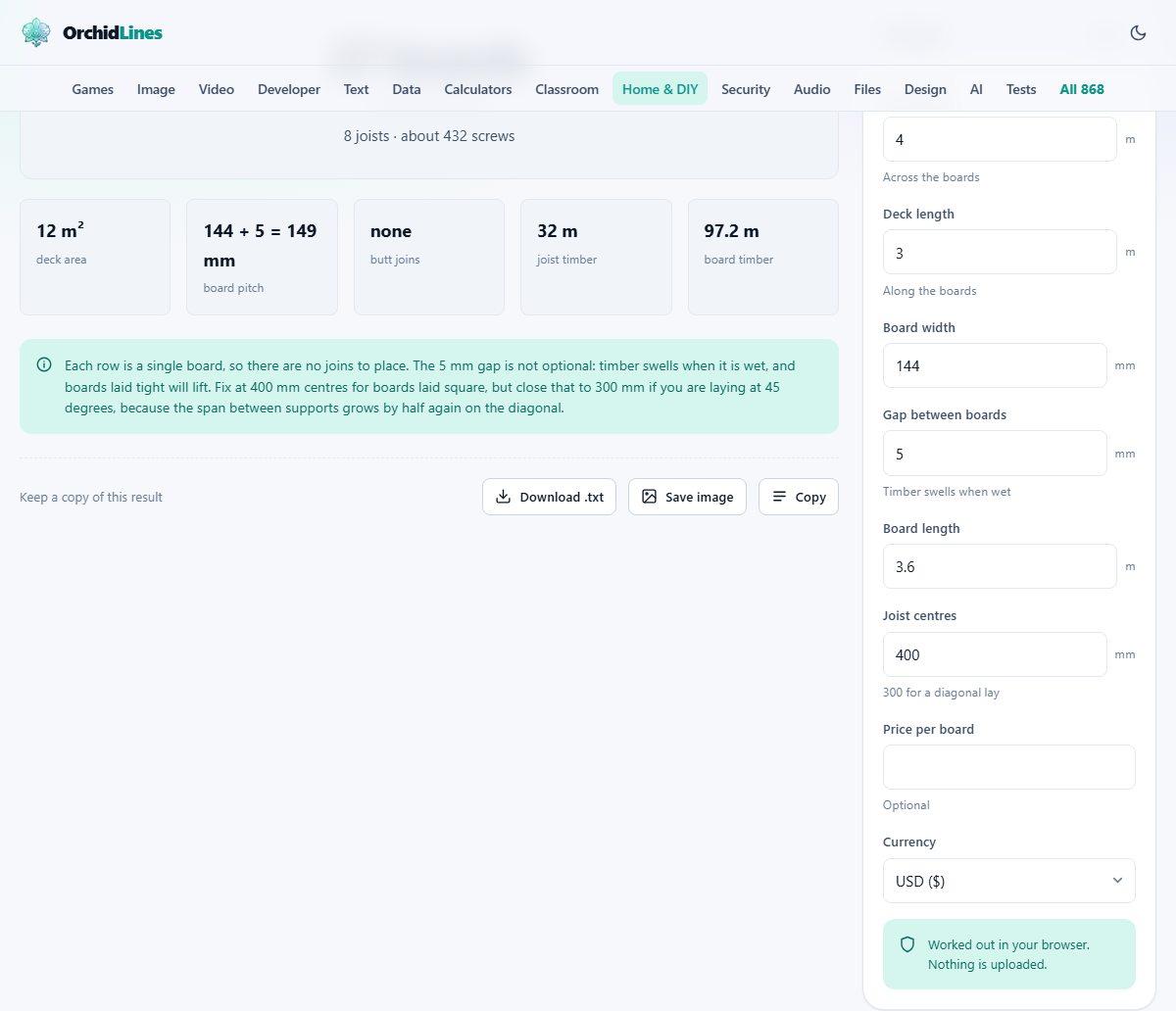This screenshot has width=1176, height=1011.
Task: Open the Design tab
Action: click(x=925, y=89)
